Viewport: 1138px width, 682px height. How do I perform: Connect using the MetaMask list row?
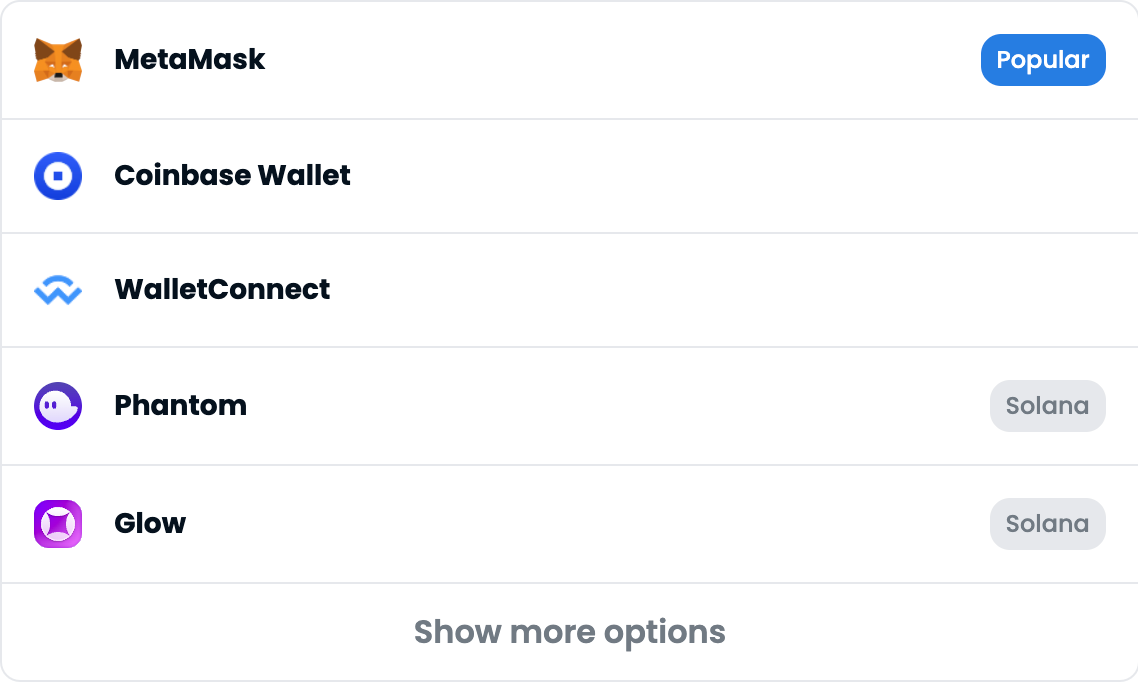(600, 60)
